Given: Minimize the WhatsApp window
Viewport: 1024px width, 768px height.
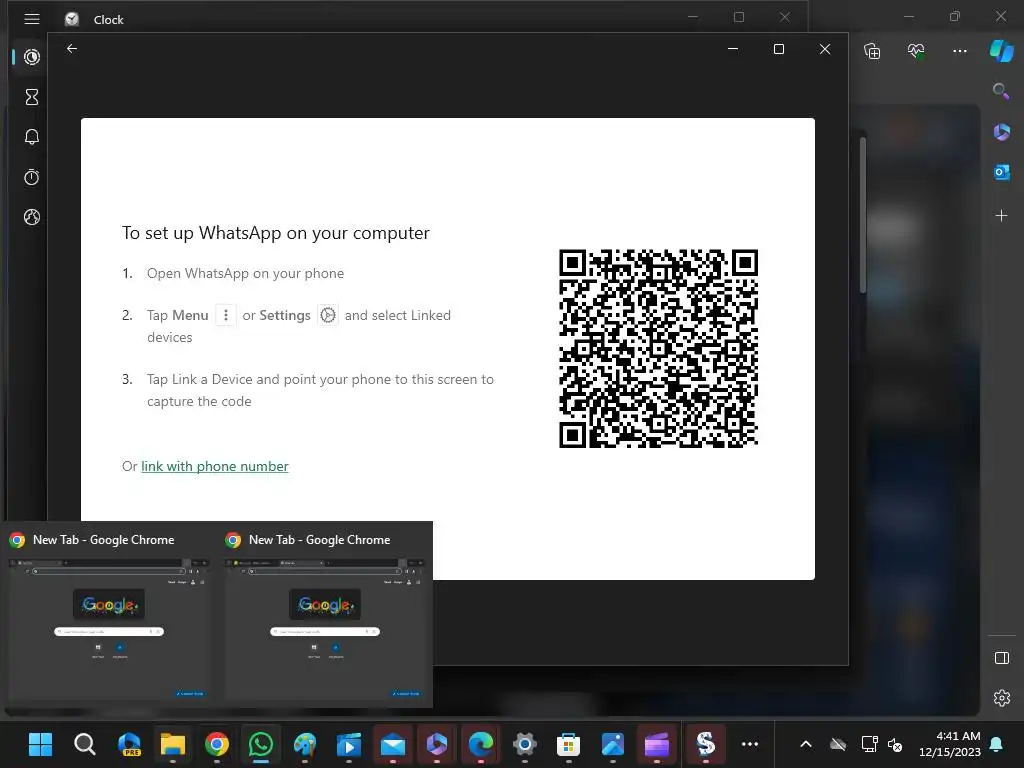Looking at the screenshot, I should pyautogui.click(x=733, y=49).
